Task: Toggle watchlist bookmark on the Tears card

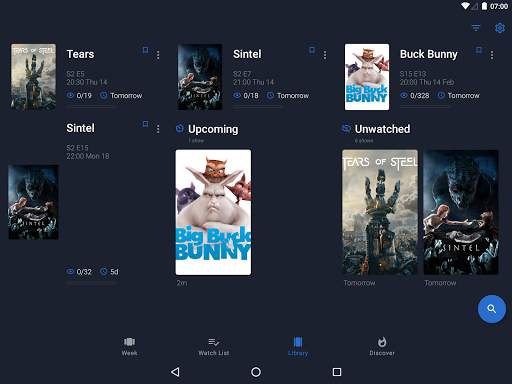Action: pos(145,50)
